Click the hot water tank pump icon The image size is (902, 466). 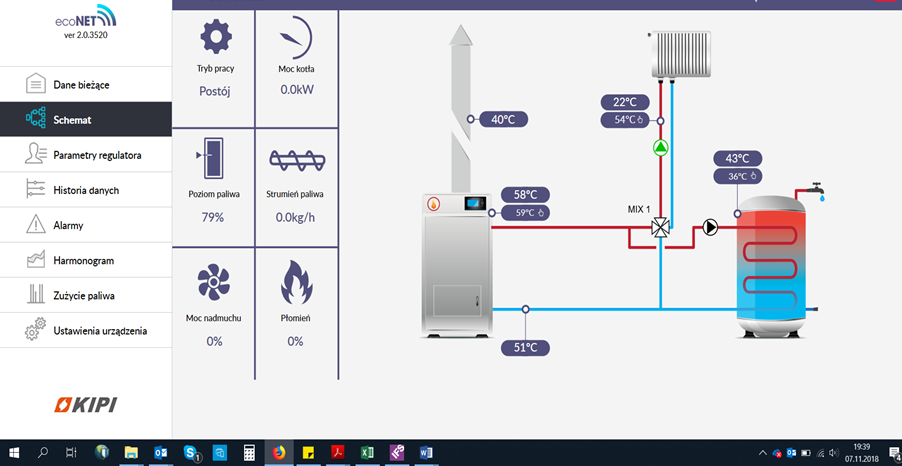tap(710, 227)
